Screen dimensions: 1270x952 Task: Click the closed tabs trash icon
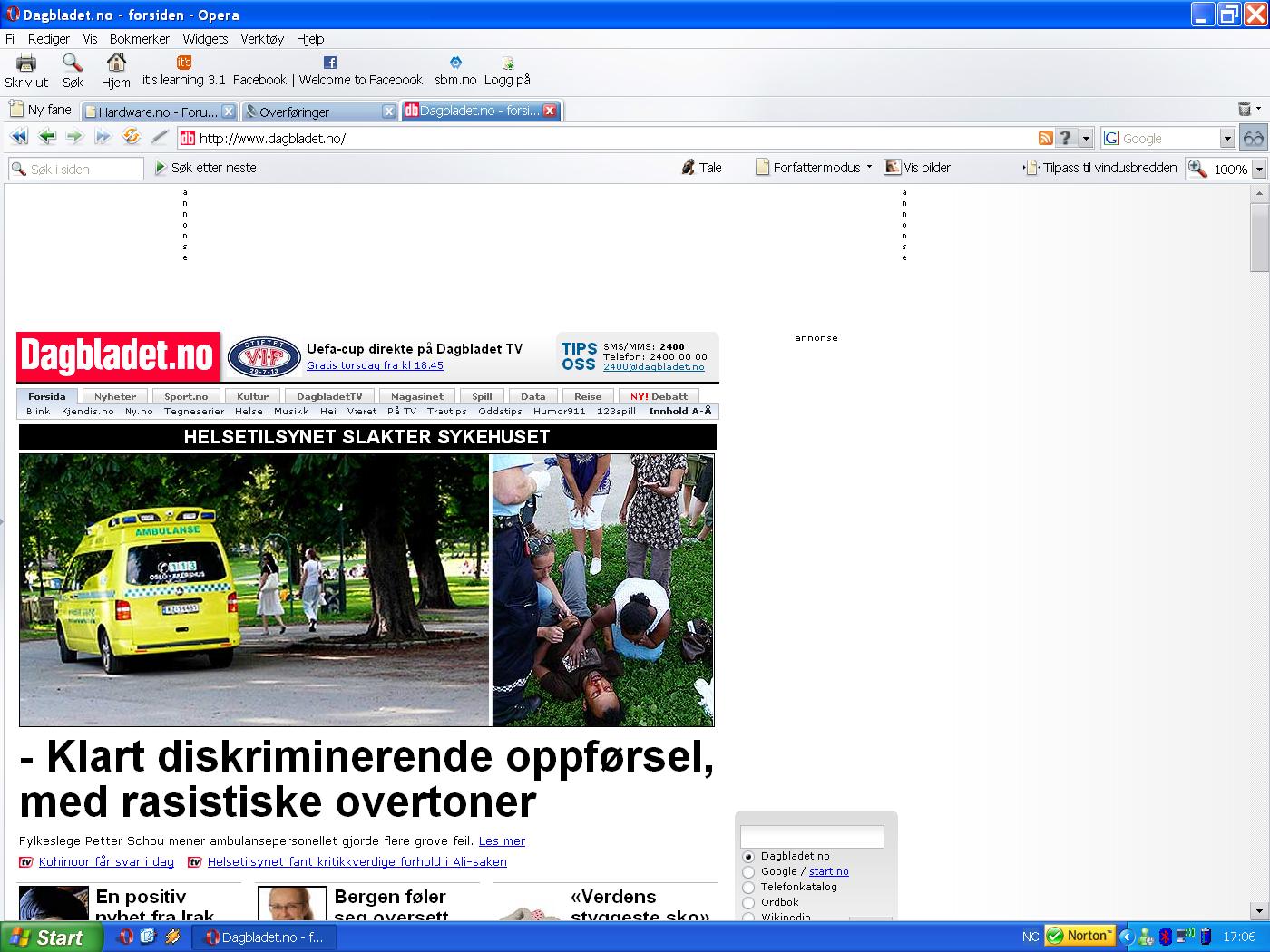(1245, 110)
